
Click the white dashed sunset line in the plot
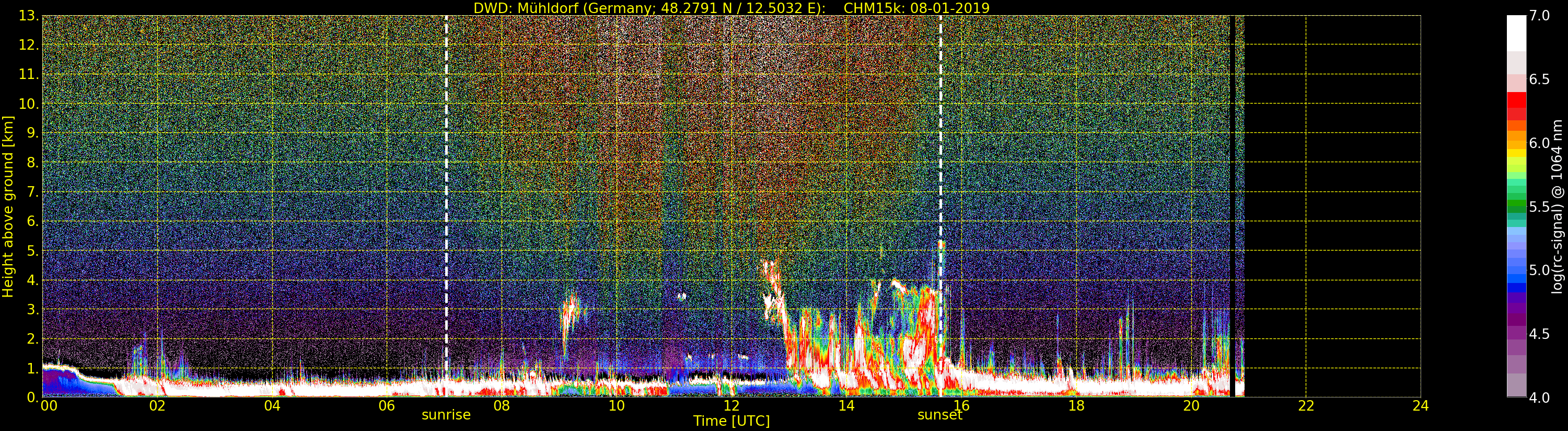pyautogui.click(x=940, y=206)
